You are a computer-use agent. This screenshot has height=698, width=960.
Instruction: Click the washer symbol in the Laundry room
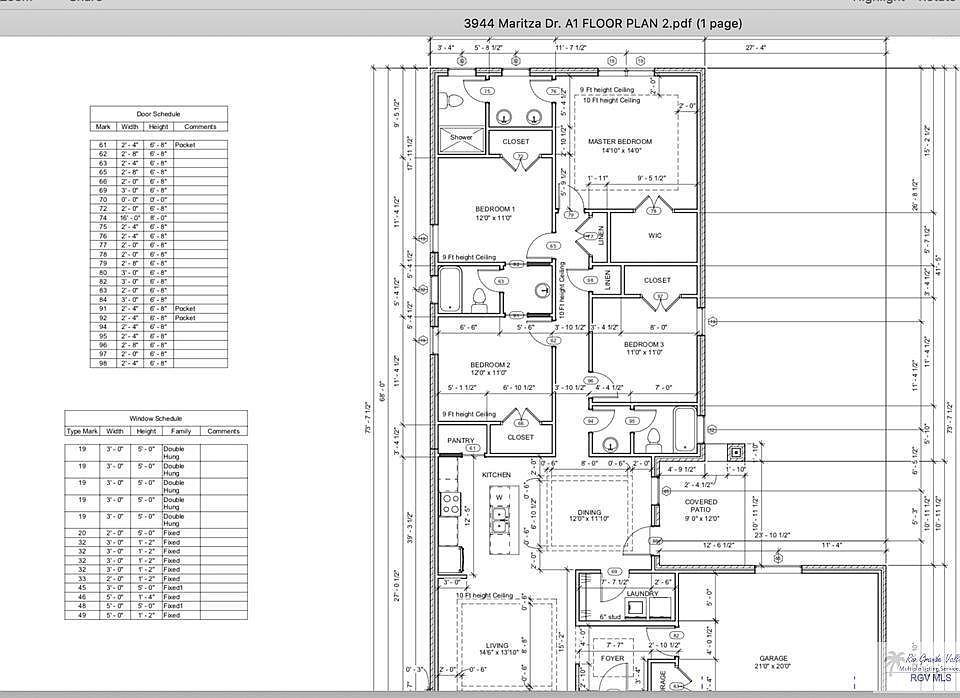click(x=635, y=607)
